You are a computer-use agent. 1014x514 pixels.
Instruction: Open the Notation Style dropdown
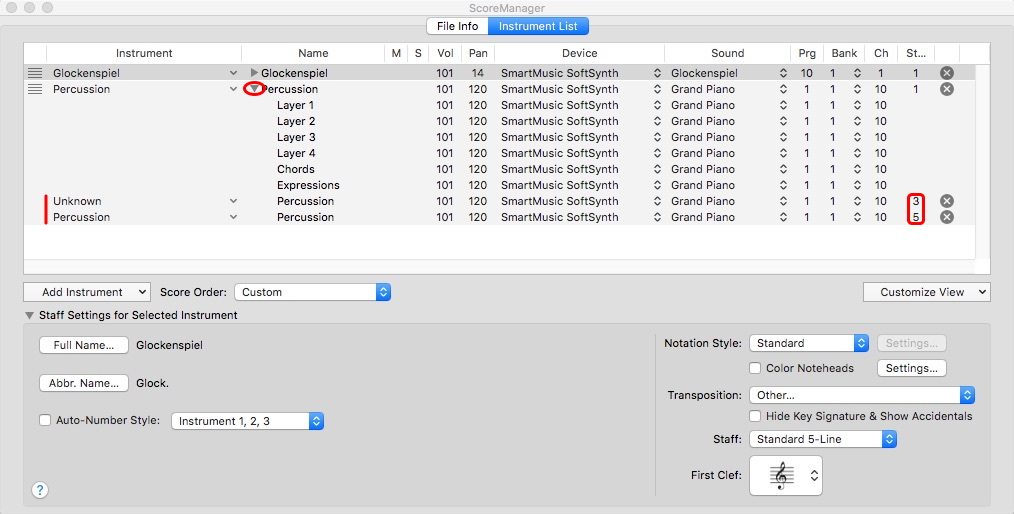point(808,343)
